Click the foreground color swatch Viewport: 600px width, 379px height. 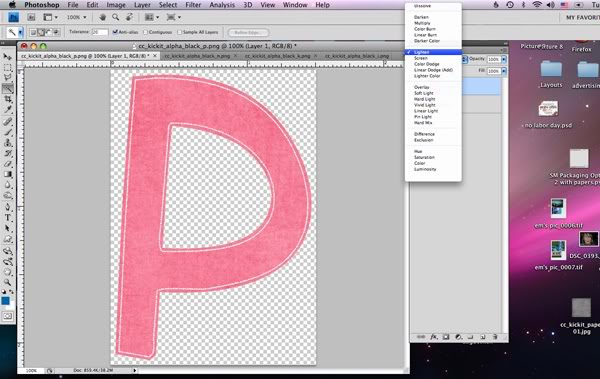(x=5, y=301)
